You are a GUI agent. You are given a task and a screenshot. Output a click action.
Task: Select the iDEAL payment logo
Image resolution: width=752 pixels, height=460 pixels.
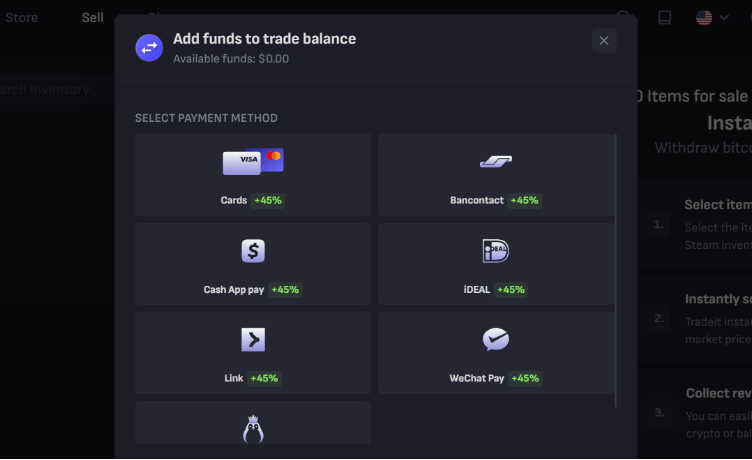pyautogui.click(x=495, y=250)
